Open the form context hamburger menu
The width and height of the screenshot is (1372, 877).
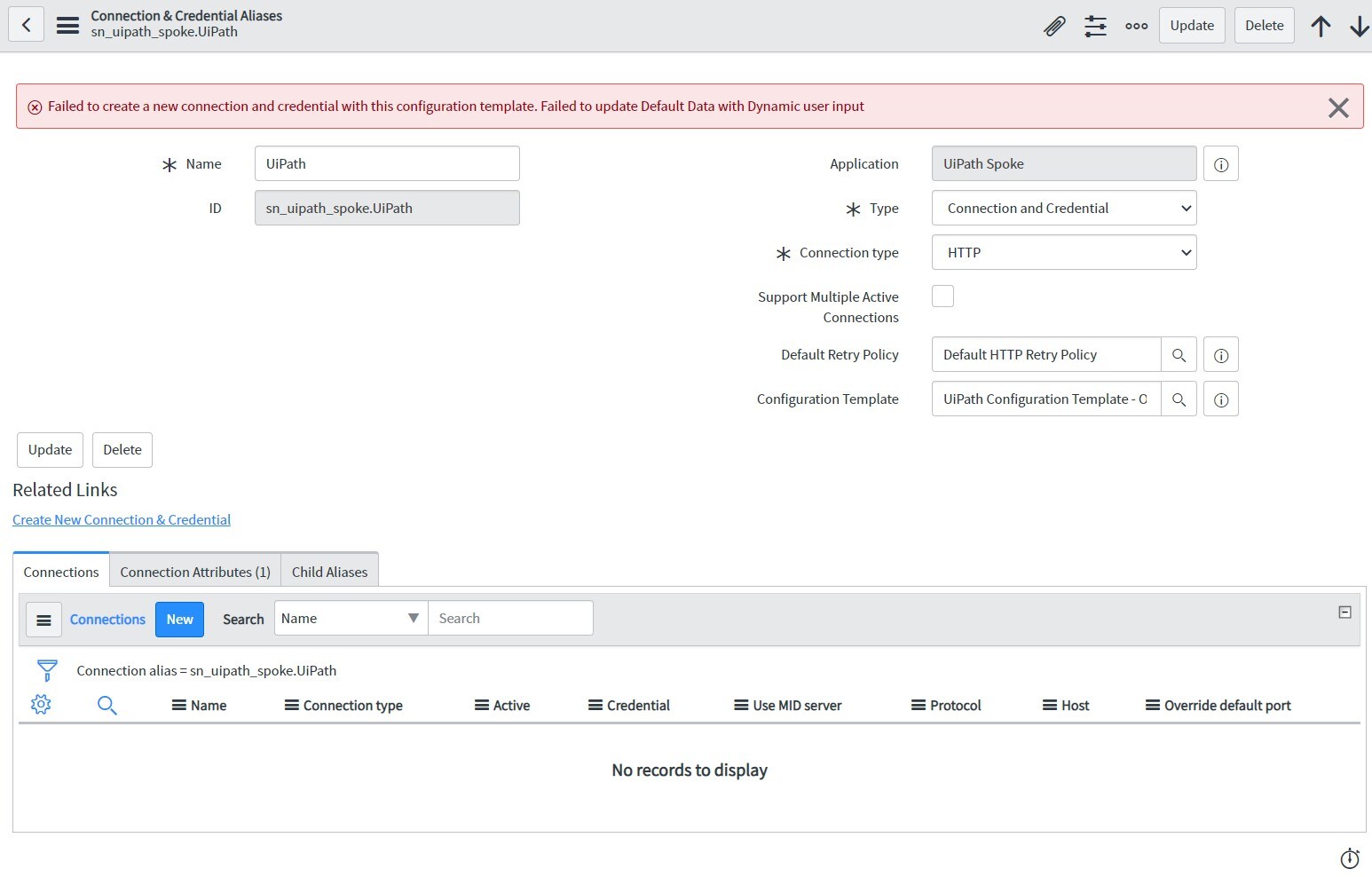pos(67,25)
